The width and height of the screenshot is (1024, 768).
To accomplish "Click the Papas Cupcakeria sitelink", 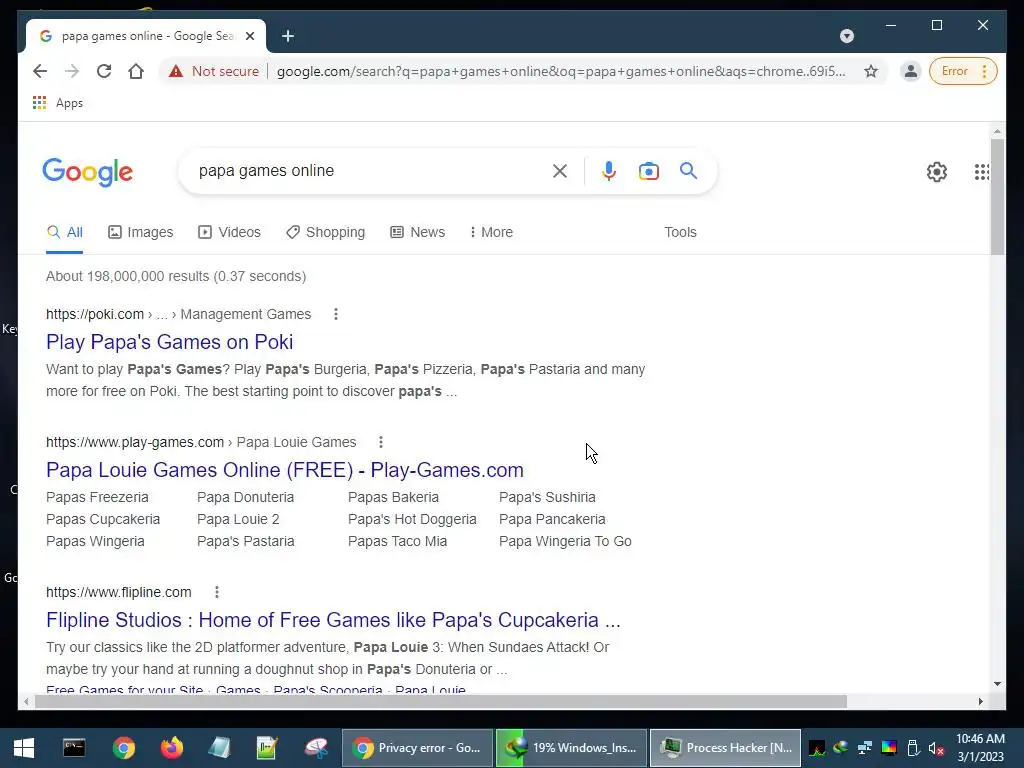I will pos(103,519).
